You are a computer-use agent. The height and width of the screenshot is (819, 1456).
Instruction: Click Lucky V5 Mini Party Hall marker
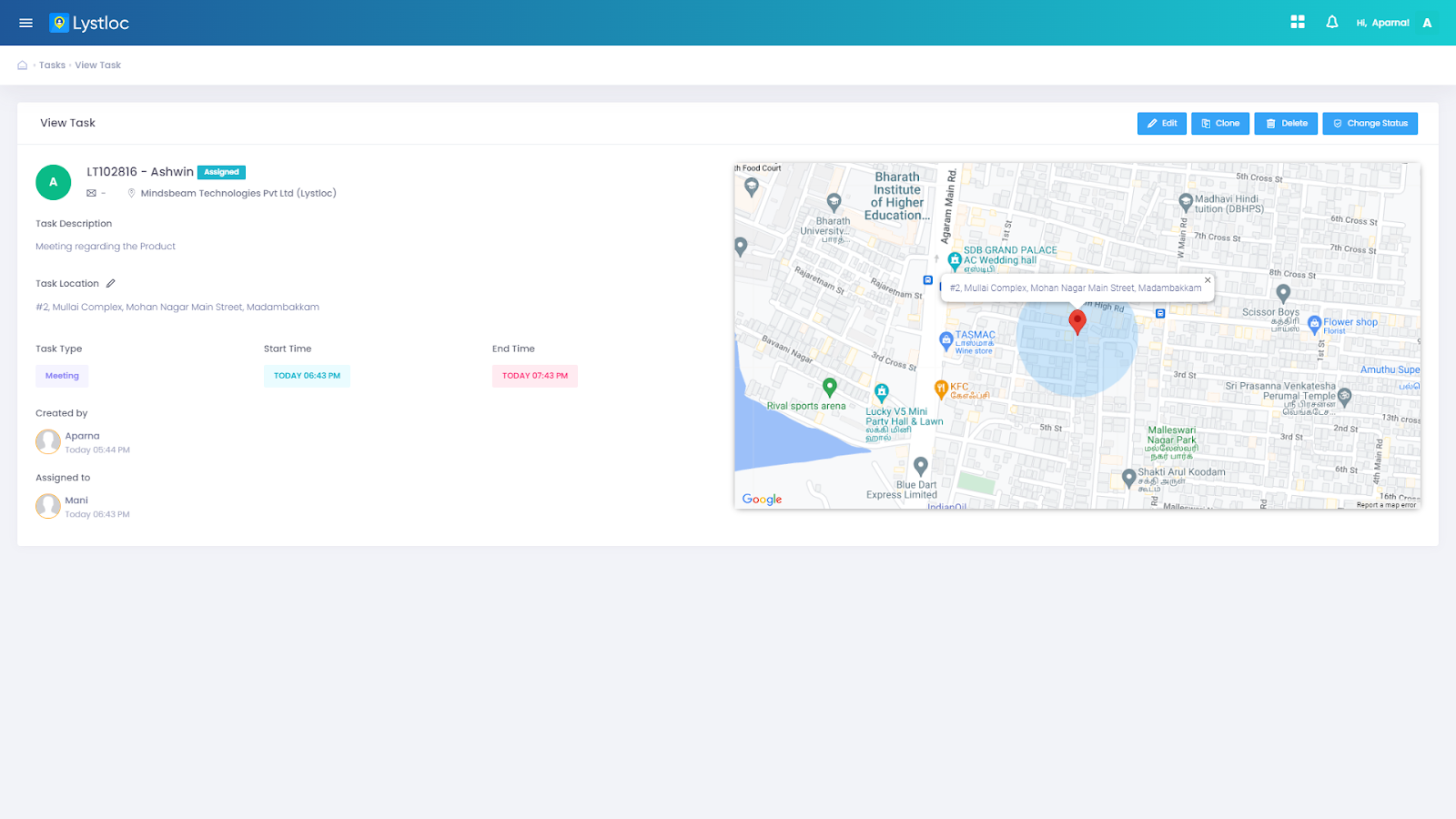pos(881,393)
